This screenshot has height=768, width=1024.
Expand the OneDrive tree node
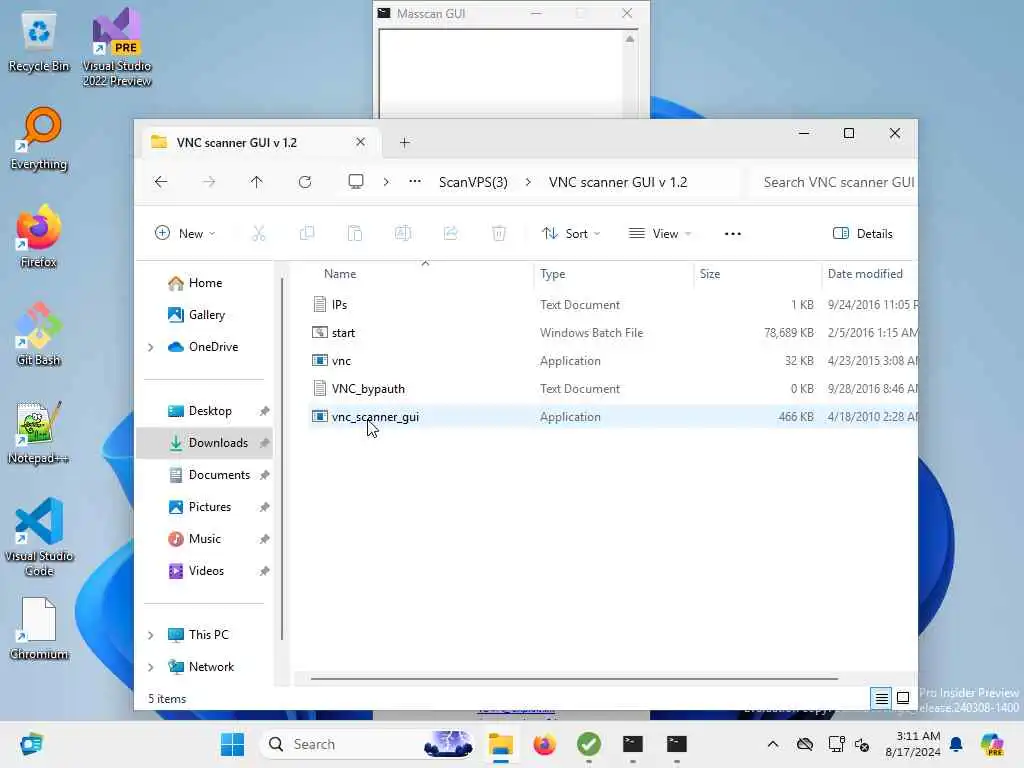point(151,347)
